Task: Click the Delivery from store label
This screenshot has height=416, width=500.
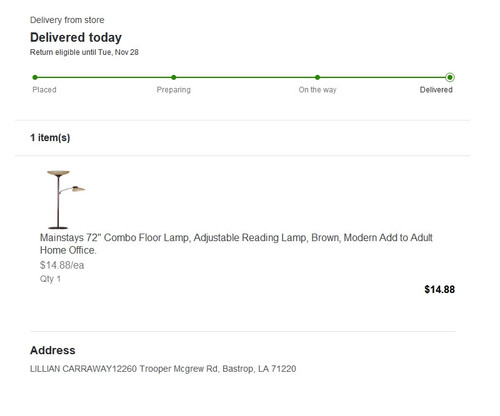Action: [67, 20]
